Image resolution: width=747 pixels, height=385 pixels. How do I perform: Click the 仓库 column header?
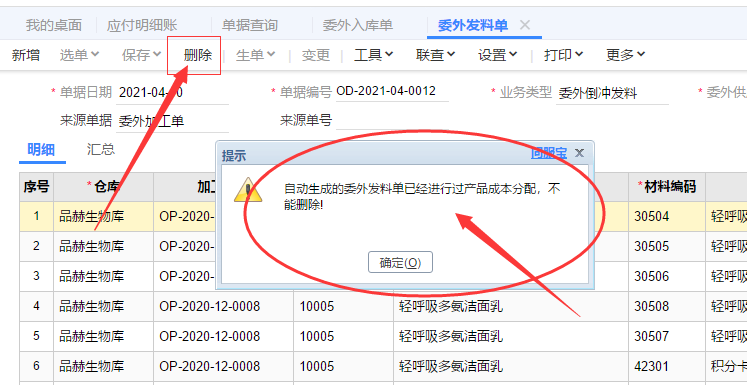click(x=103, y=187)
